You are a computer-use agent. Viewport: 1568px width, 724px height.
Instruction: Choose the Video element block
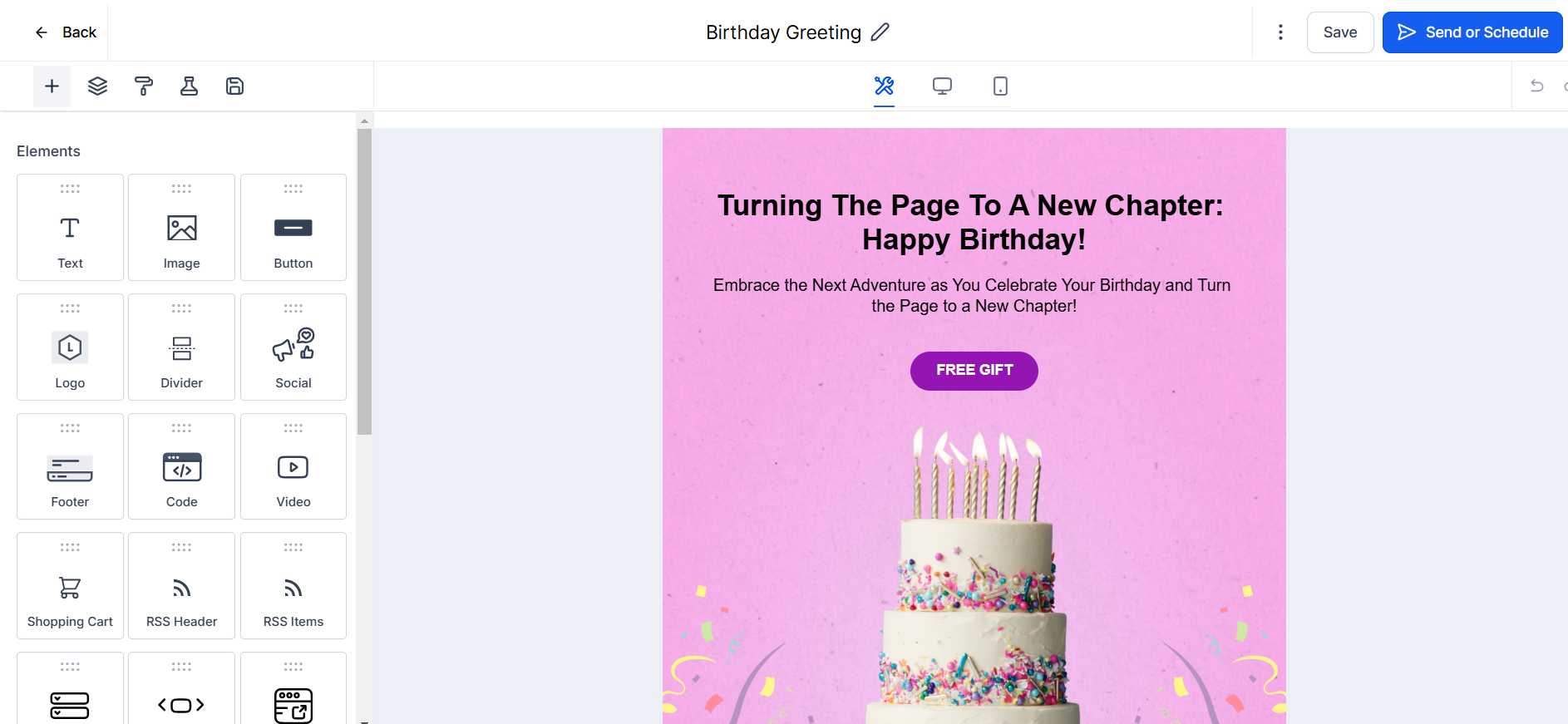pyautogui.click(x=293, y=467)
